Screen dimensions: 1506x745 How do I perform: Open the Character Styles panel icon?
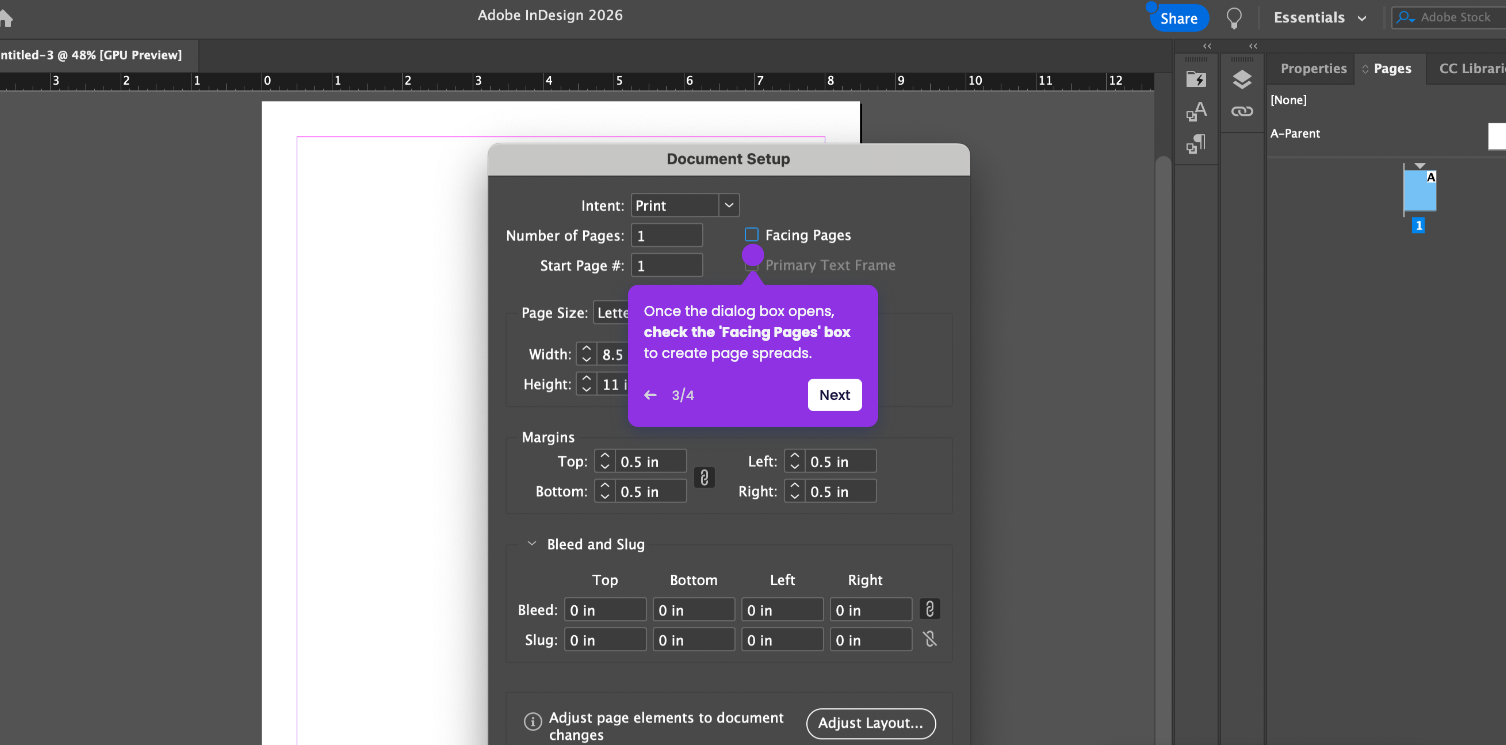tap(1195, 112)
